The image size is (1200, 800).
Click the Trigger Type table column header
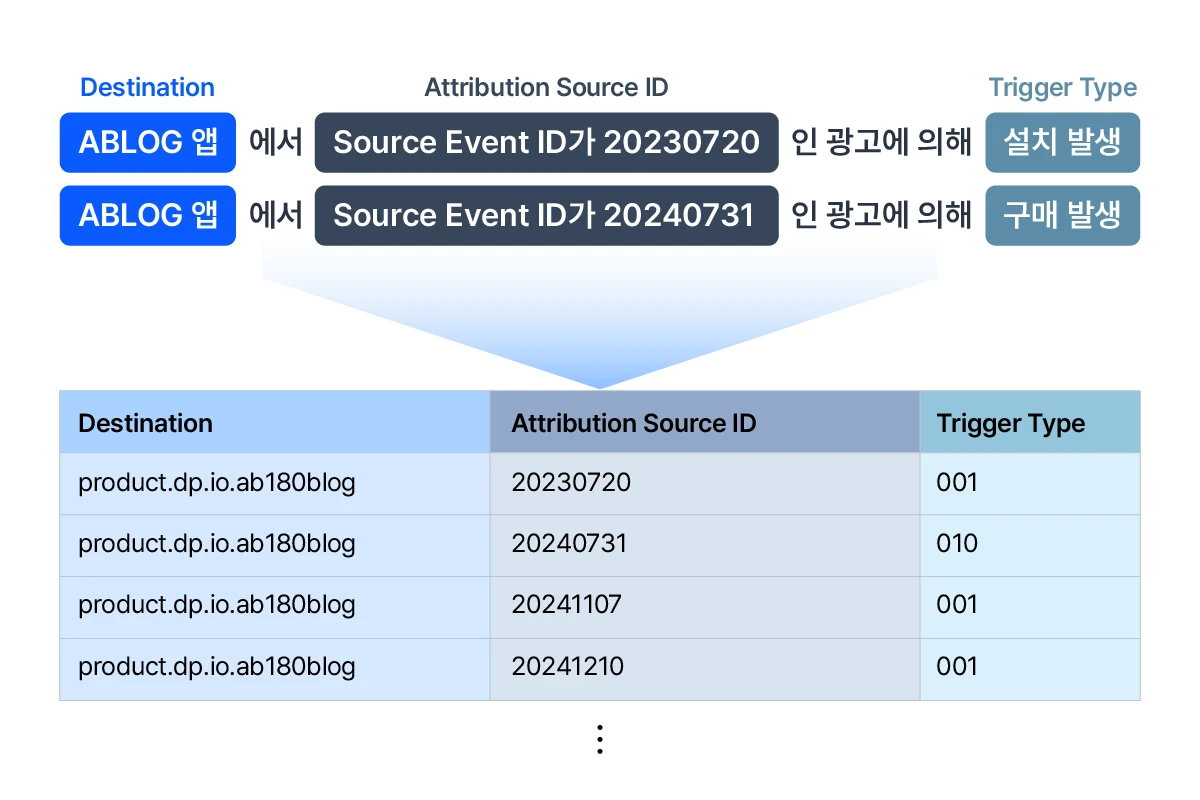pyautogui.click(x=1010, y=423)
